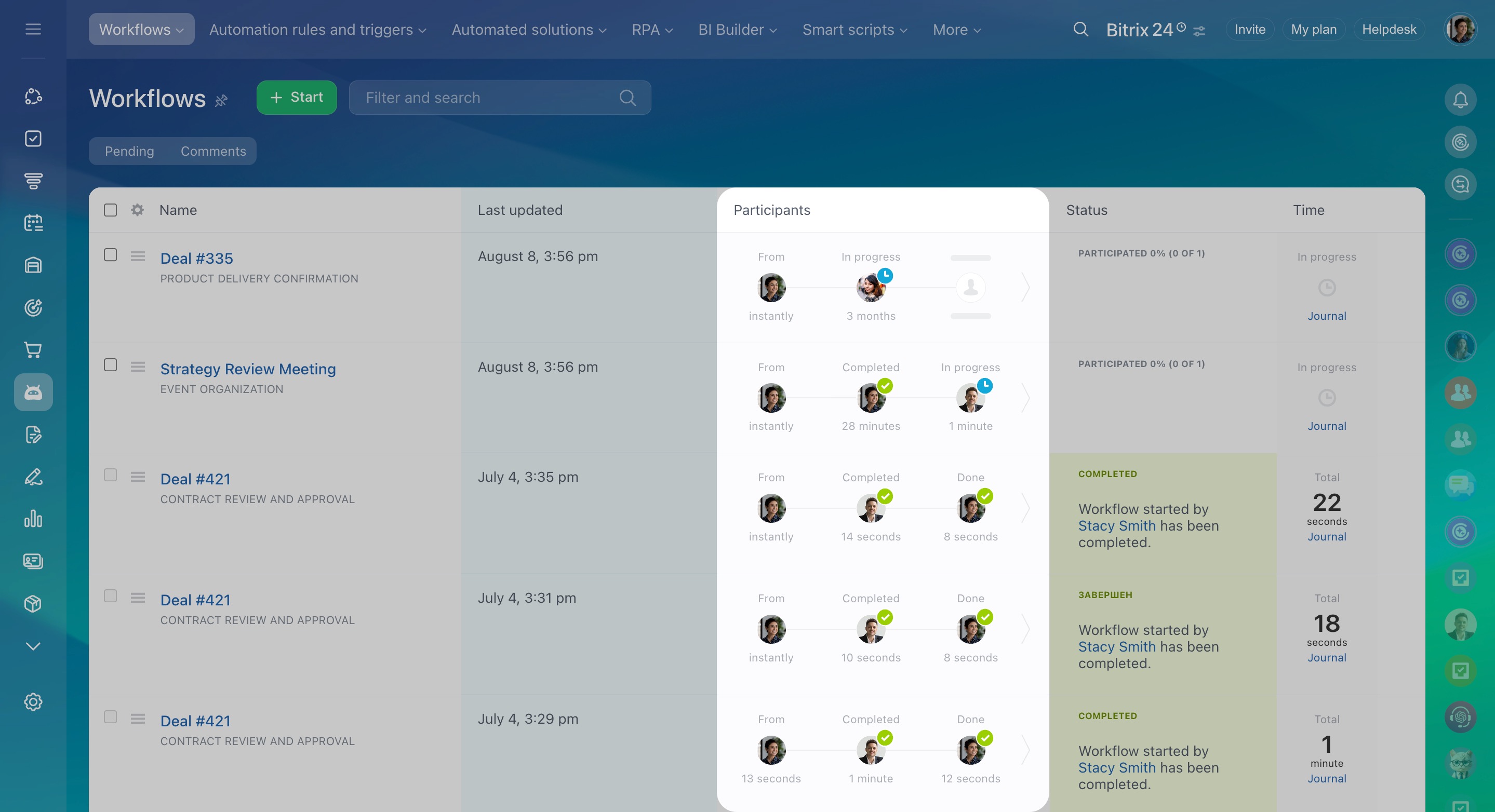Expand the Workflows dropdown menu

tap(141, 29)
